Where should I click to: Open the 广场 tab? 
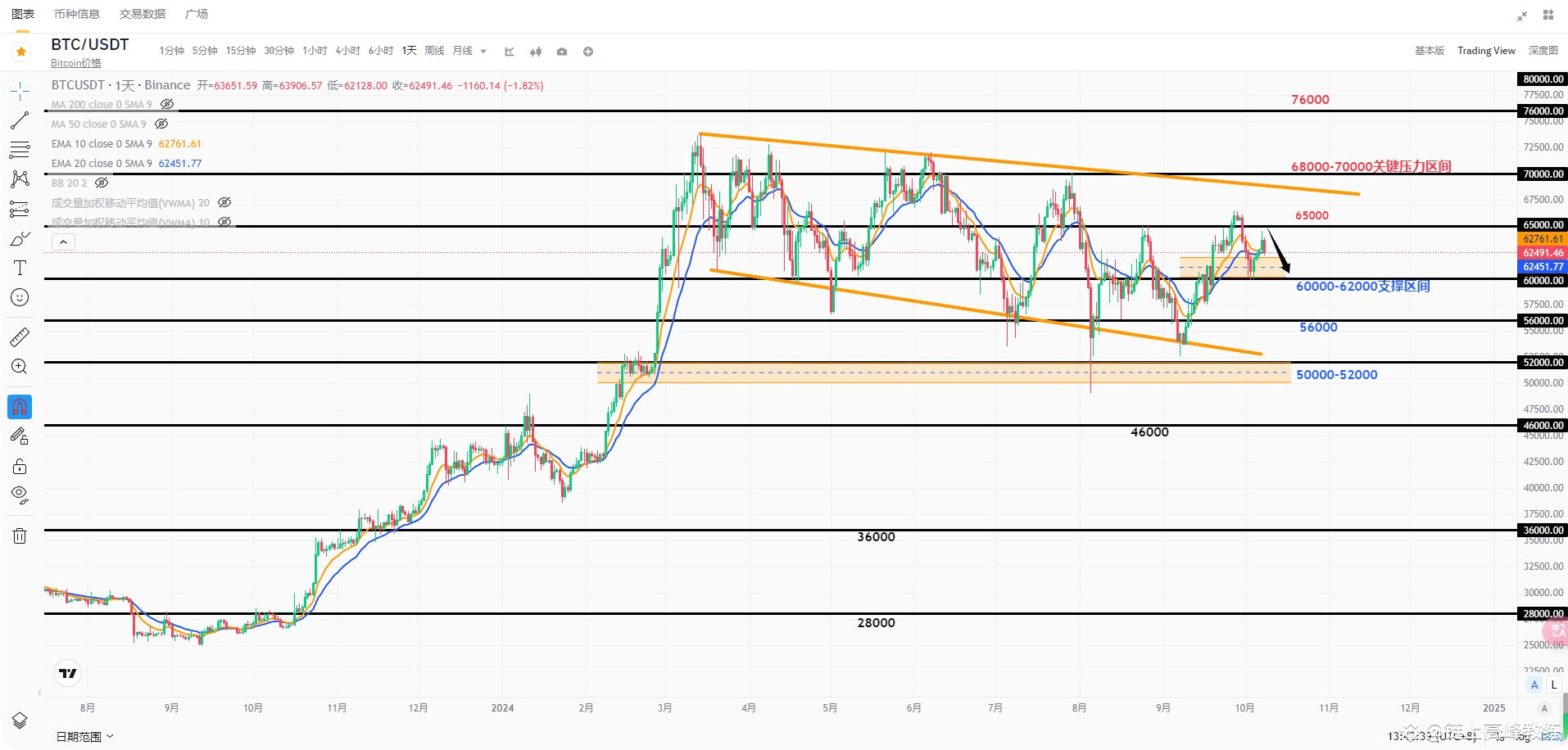pyautogui.click(x=197, y=14)
